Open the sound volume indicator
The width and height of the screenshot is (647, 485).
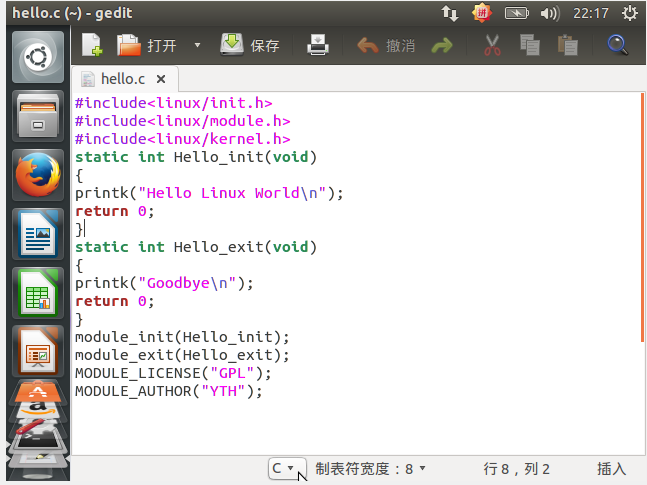tap(550, 14)
